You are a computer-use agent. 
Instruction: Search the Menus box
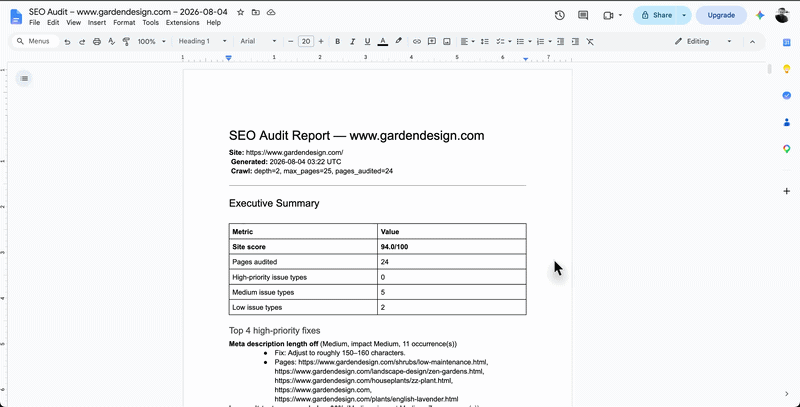[35, 42]
